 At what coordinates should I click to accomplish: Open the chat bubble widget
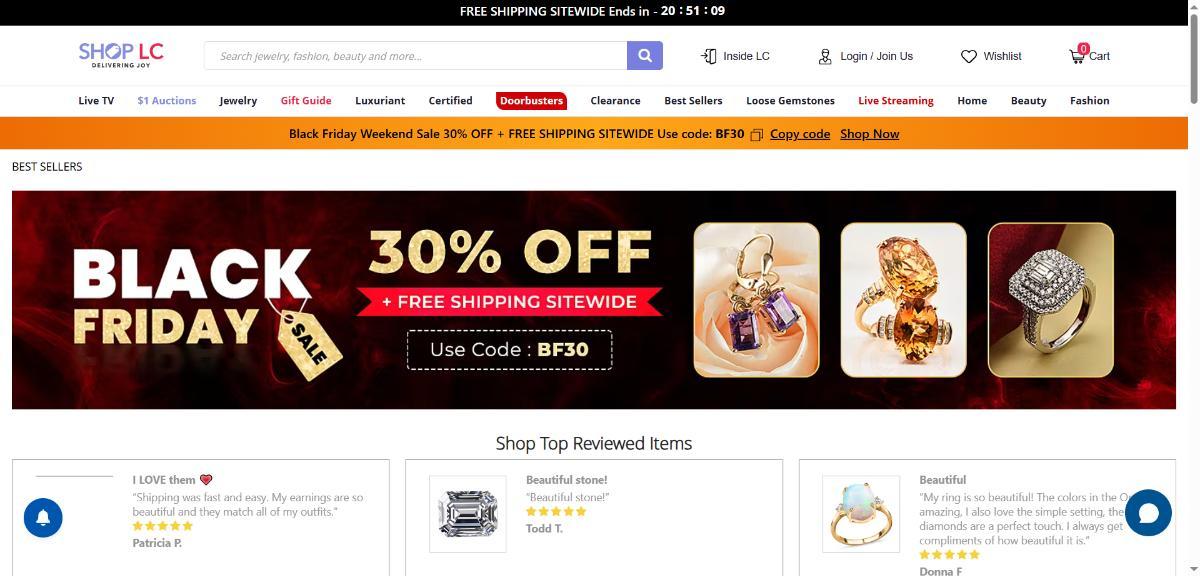tap(1148, 513)
